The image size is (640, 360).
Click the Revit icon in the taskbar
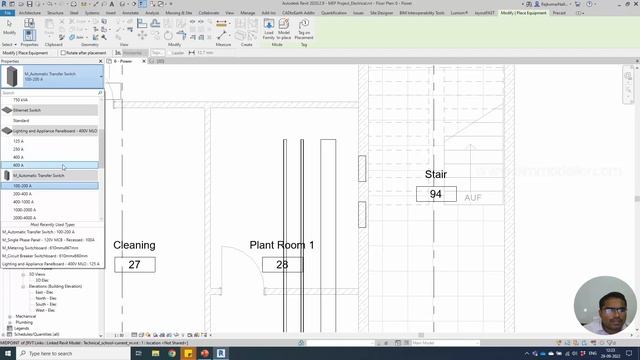(221, 353)
